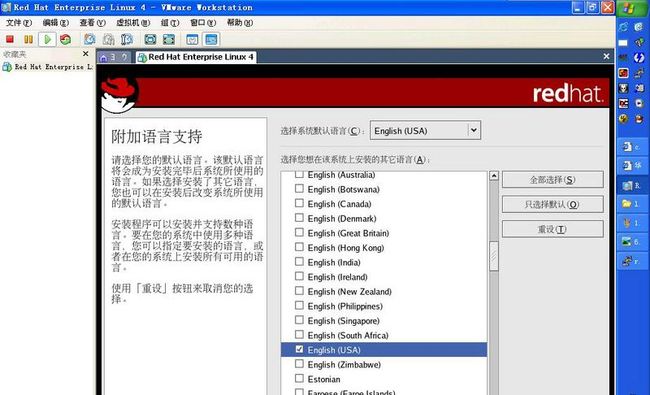The height and width of the screenshot is (395, 650).
Task: Open the 编辑(E) Edit menu
Action: (56, 23)
